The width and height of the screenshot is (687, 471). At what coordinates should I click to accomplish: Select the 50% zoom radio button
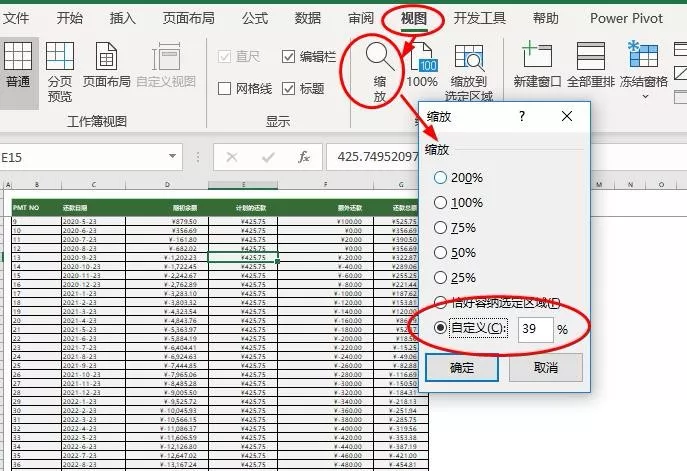click(440, 252)
